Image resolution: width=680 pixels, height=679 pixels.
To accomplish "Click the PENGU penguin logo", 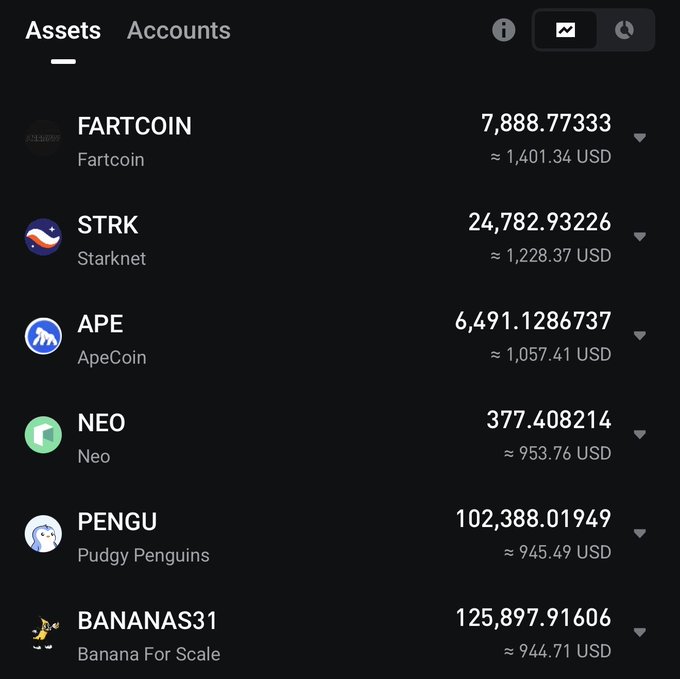I will coord(43,534).
